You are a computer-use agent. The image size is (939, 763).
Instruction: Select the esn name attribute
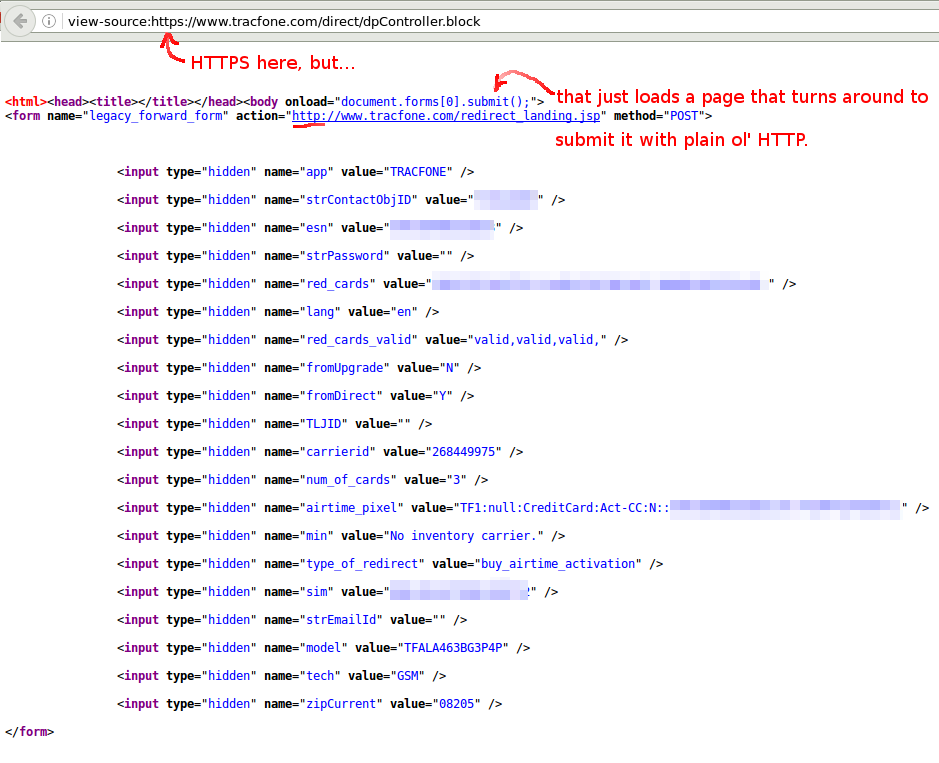(x=317, y=228)
